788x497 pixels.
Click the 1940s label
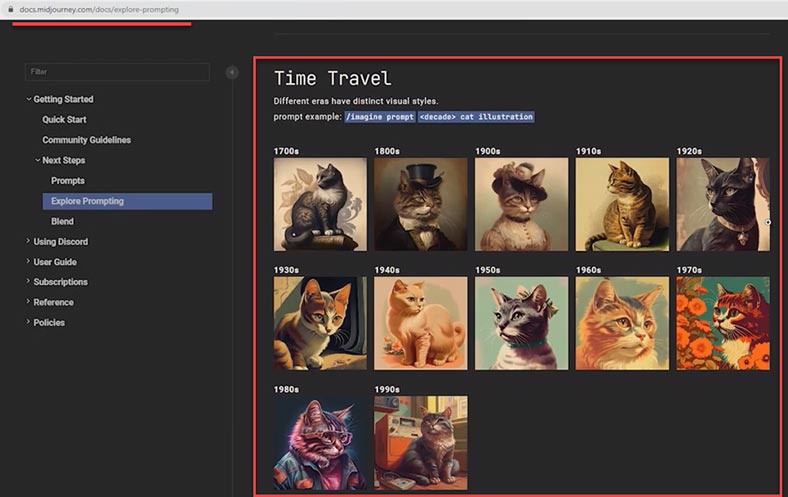pyautogui.click(x=387, y=270)
